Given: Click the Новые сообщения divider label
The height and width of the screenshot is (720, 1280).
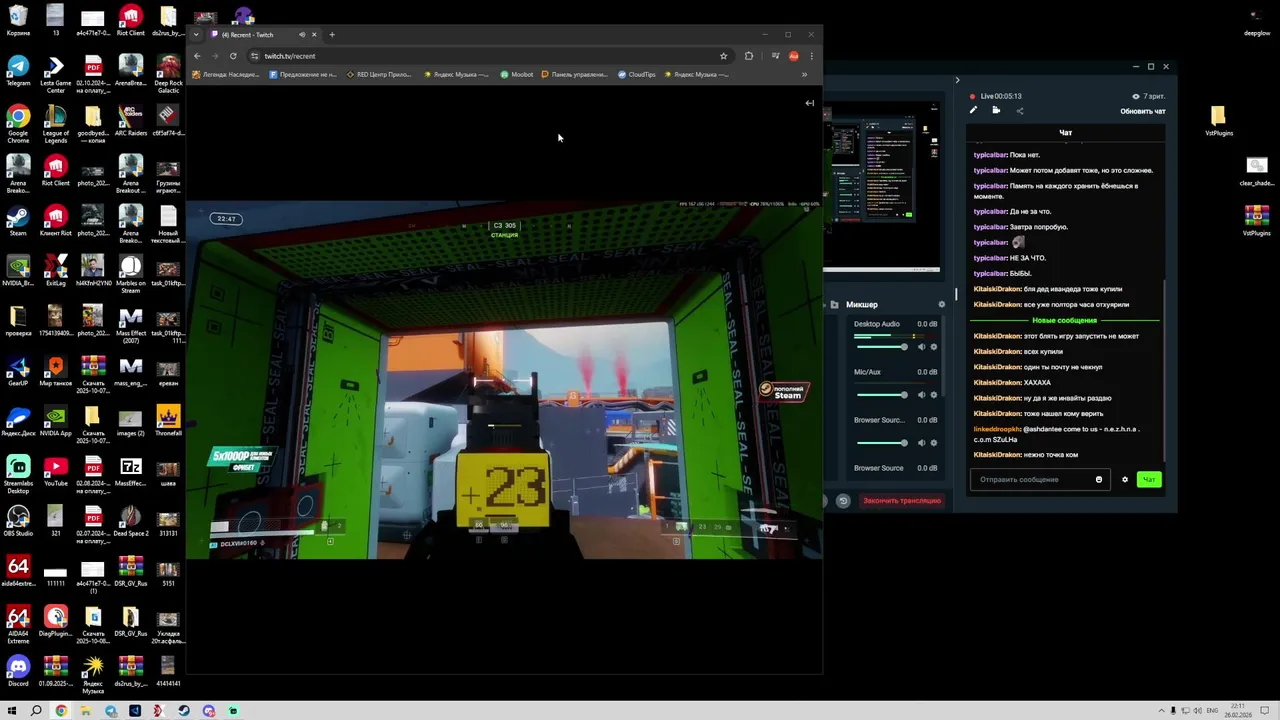Looking at the screenshot, I should click(x=1064, y=320).
